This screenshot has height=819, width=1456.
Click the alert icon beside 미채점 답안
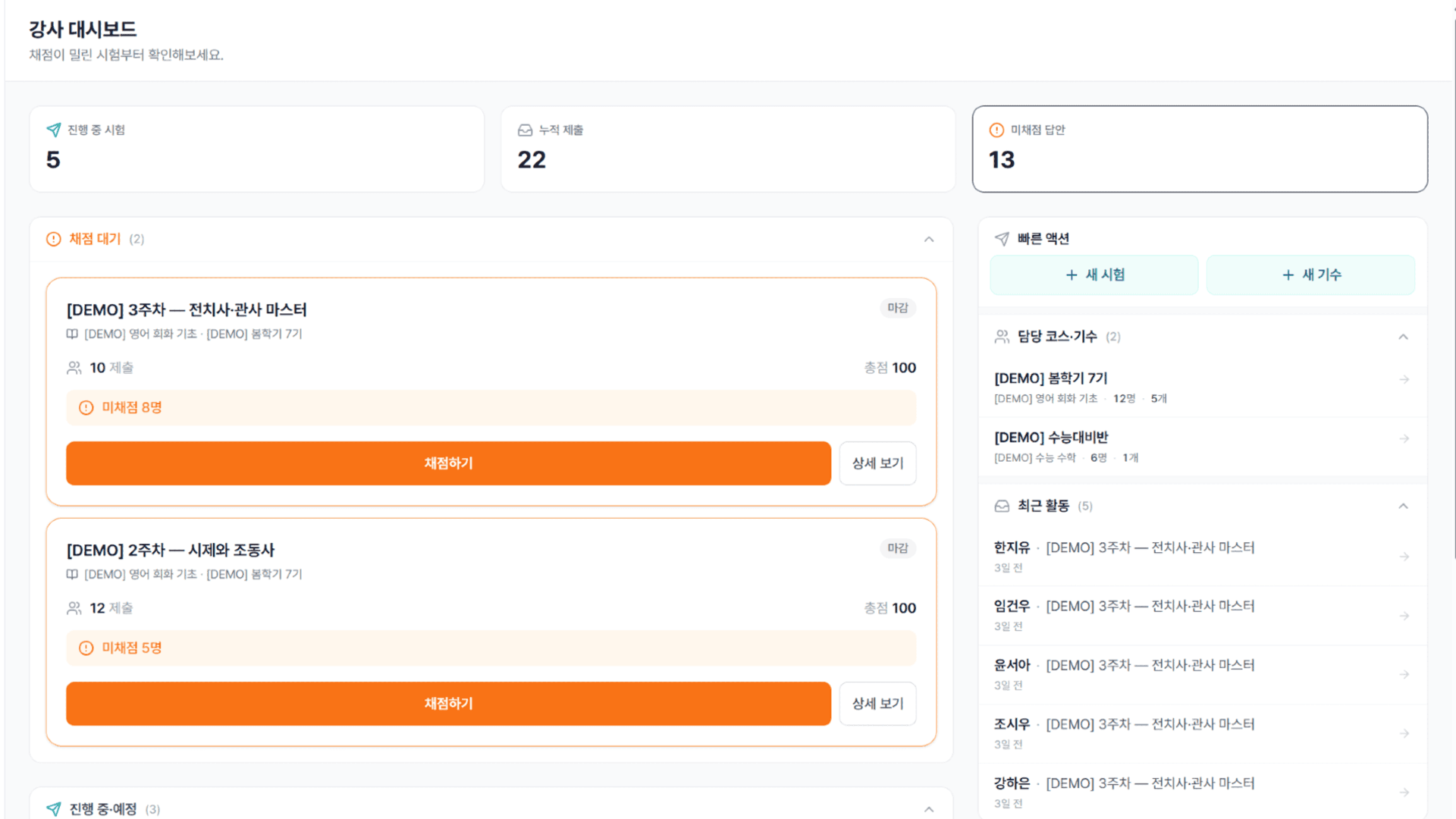pos(996,130)
